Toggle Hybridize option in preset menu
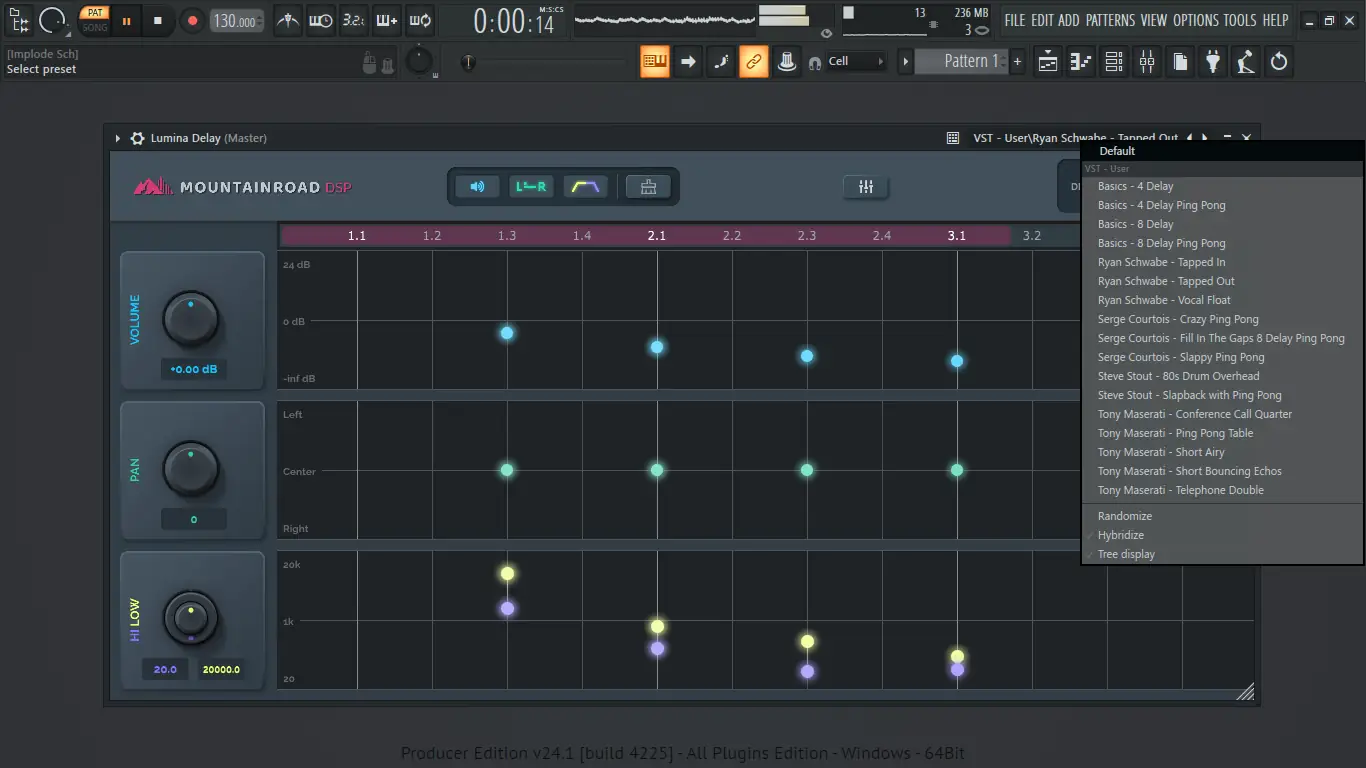Image resolution: width=1366 pixels, height=768 pixels. [x=1222, y=535]
